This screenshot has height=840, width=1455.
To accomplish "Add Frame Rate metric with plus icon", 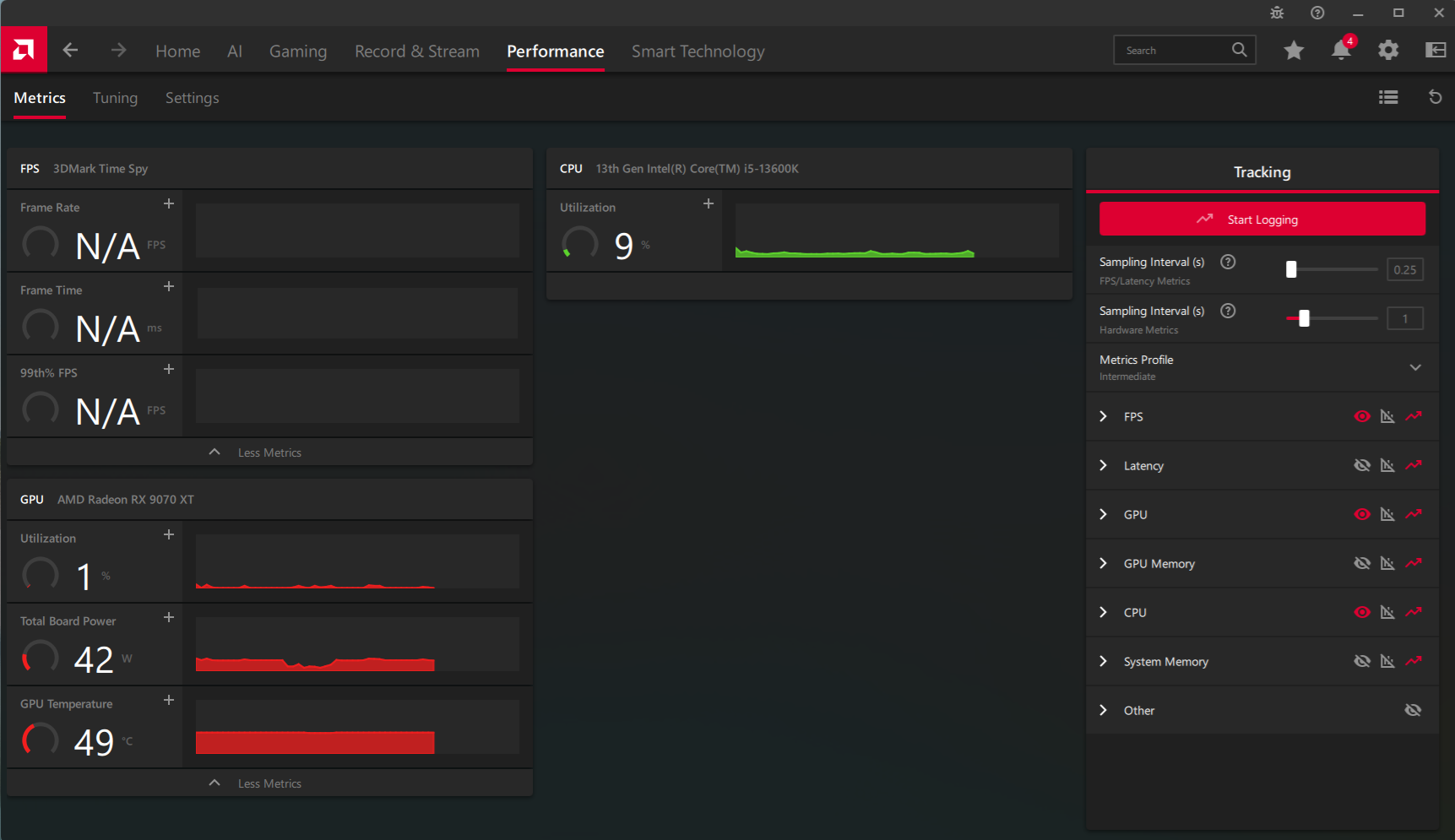I will 169,203.
